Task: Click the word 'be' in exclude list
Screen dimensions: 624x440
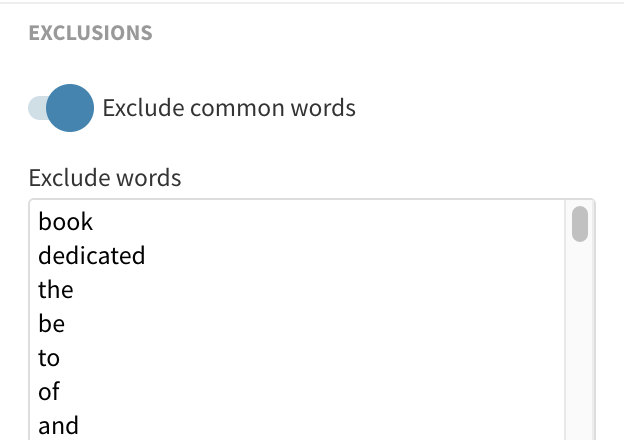Action: [x=52, y=324]
